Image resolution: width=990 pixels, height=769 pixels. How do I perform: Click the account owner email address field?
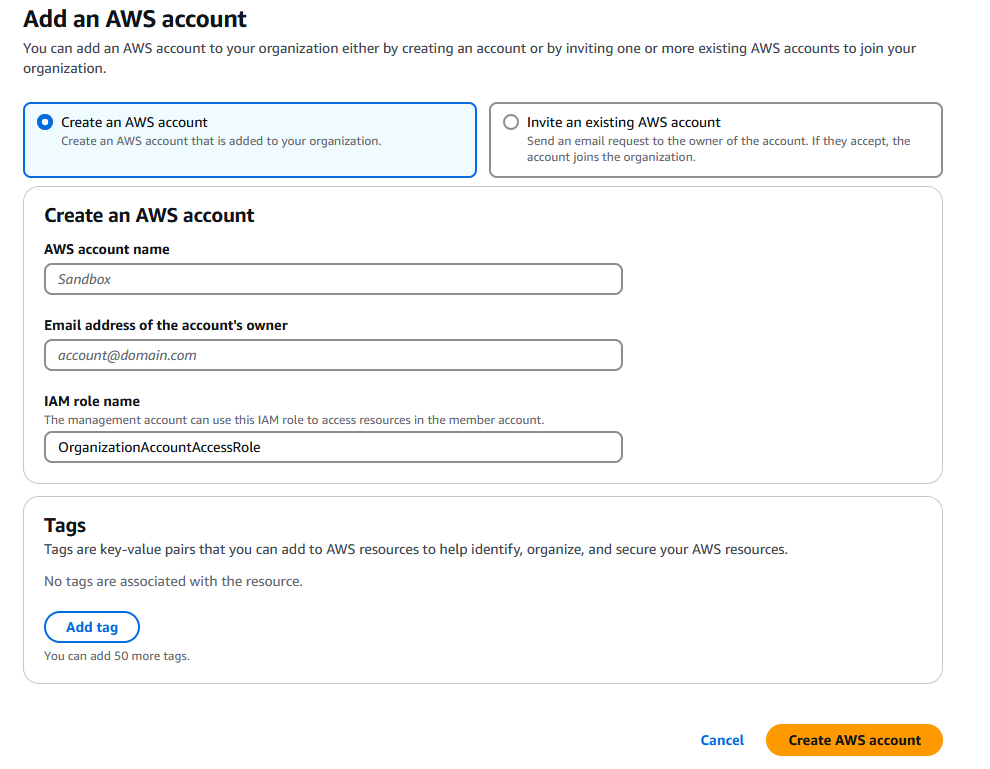pos(333,355)
